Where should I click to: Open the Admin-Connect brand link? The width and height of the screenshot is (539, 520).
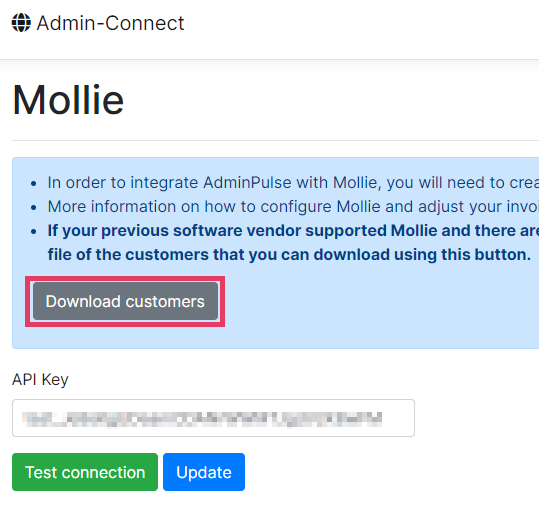click(x=98, y=23)
